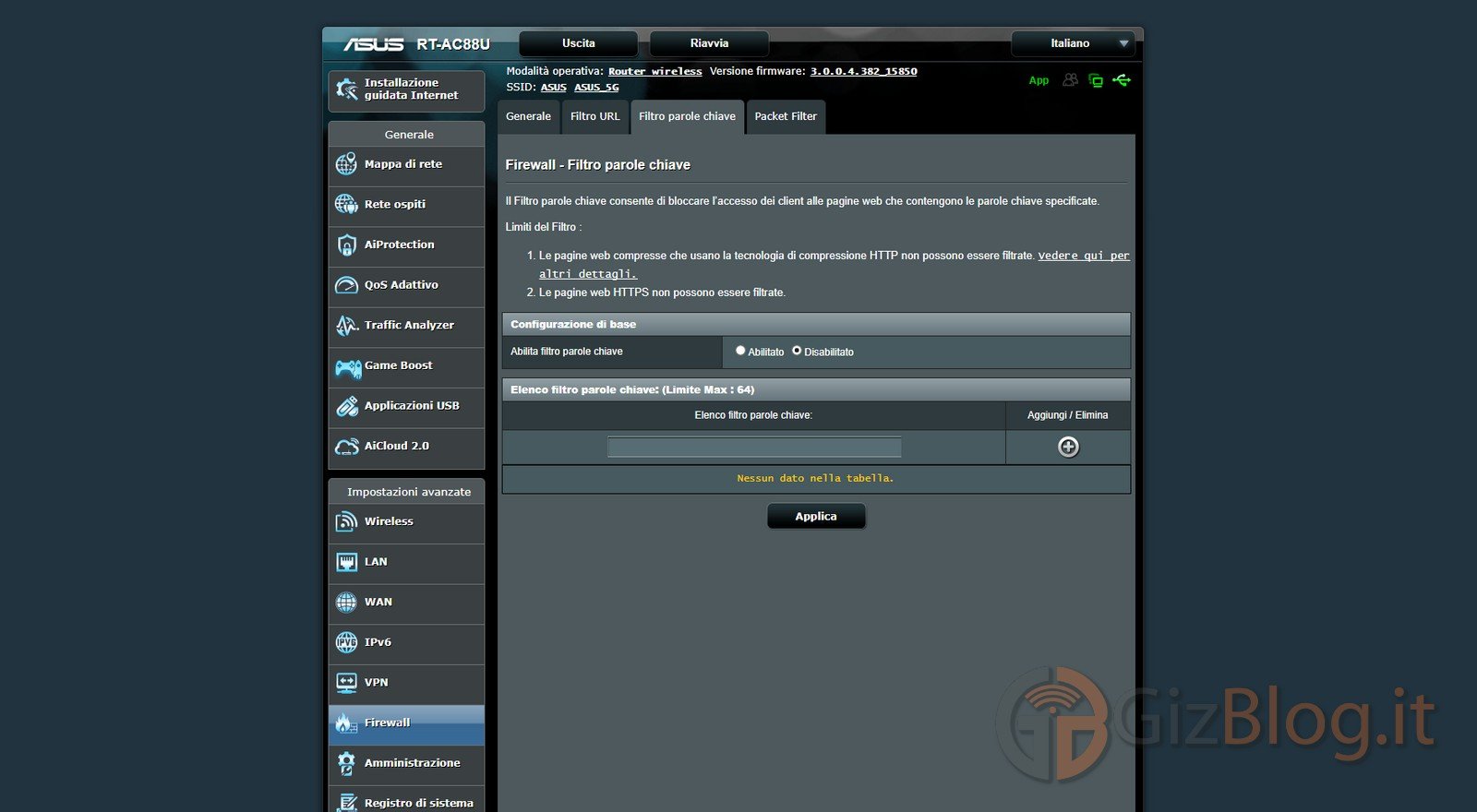Click the VPN monitor icon
The image size is (1477, 812).
pos(346,683)
